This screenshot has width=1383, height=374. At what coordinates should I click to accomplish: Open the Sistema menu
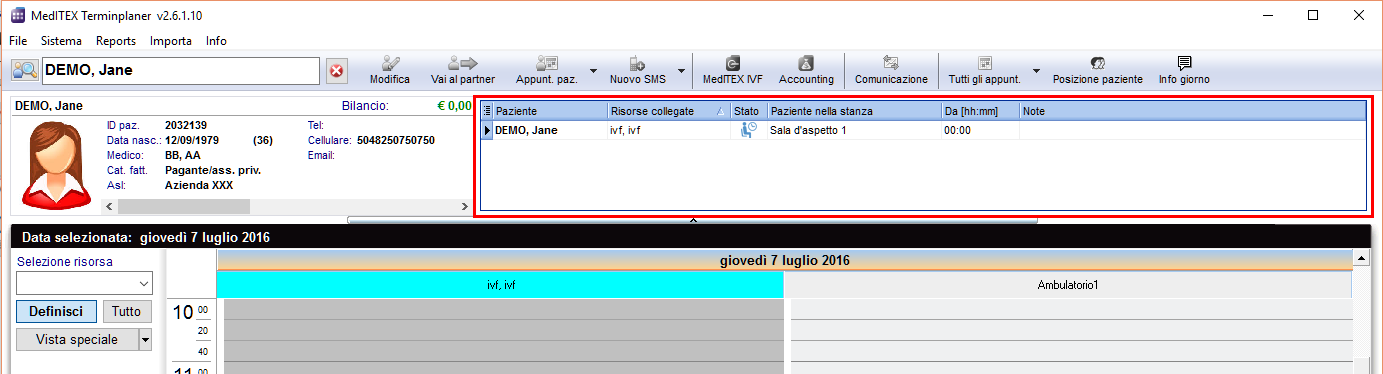click(x=62, y=41)
